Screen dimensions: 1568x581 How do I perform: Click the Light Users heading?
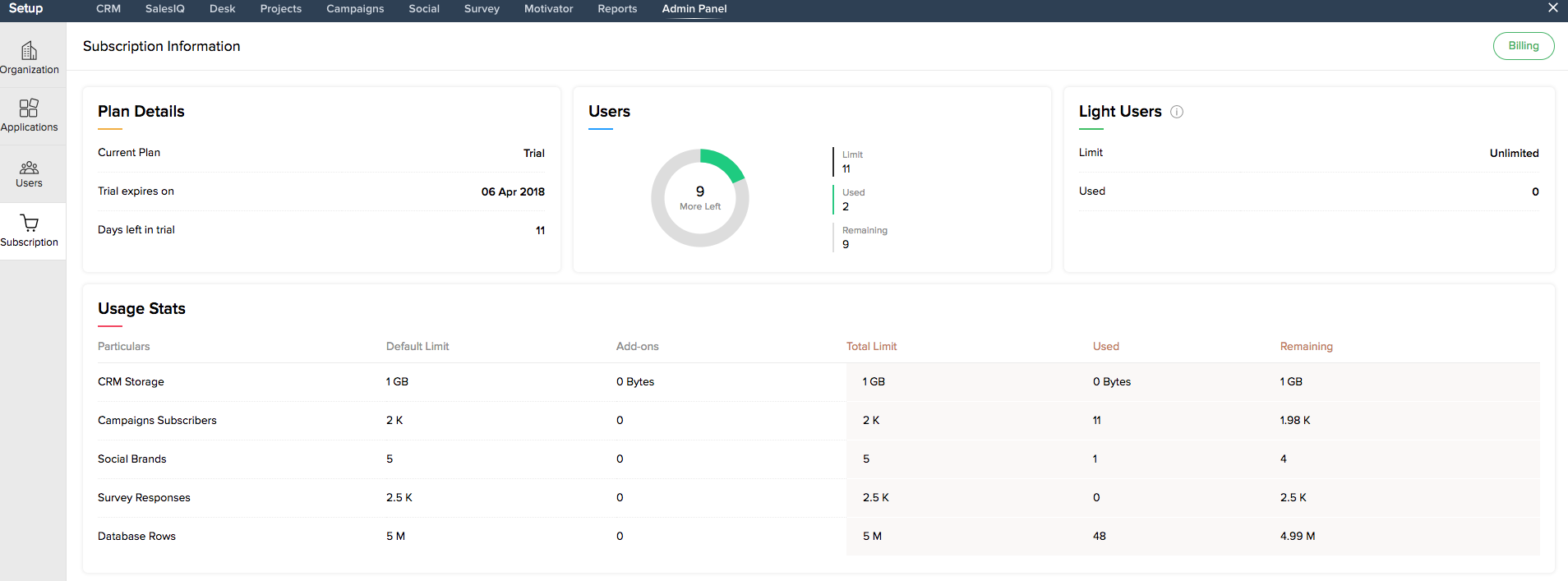[x=1120, y=112]
